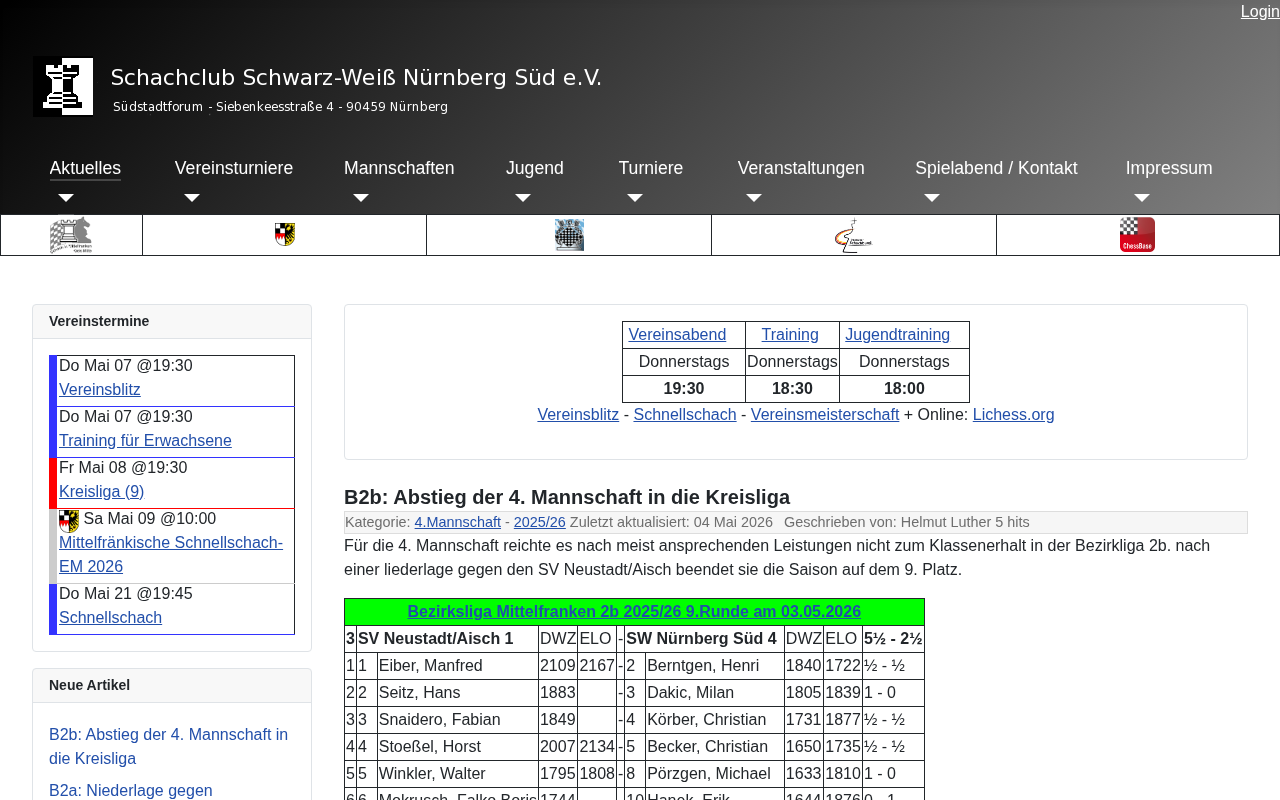Open the ChessBase red icon link
This screenshot has height=800, width=1280.
coord(1137,235)
